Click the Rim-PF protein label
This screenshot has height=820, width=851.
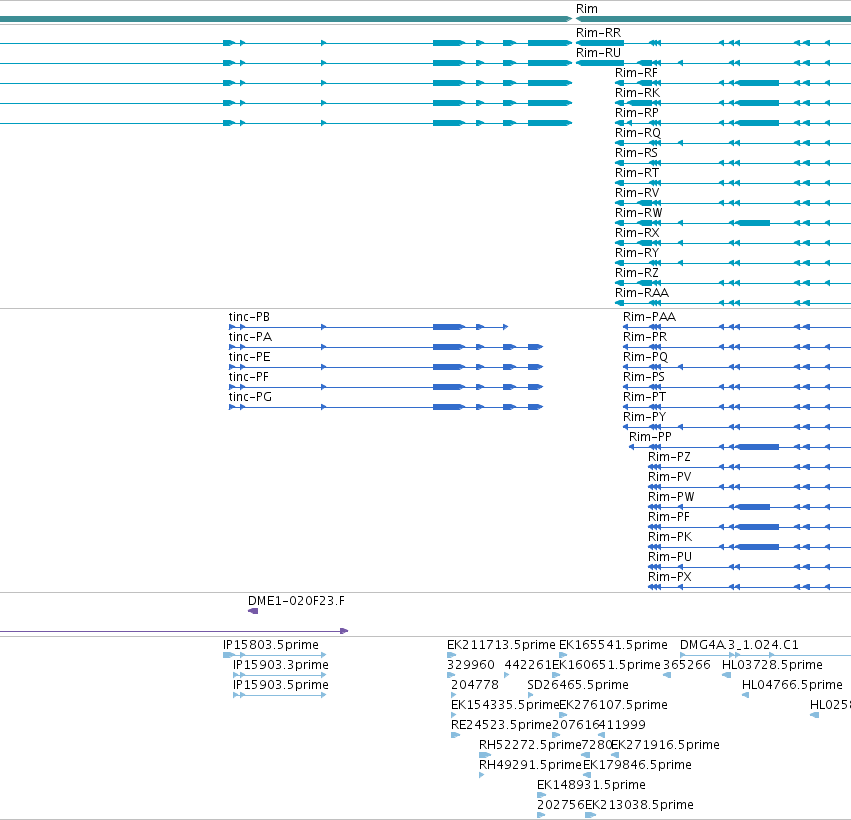click(669, 517)
